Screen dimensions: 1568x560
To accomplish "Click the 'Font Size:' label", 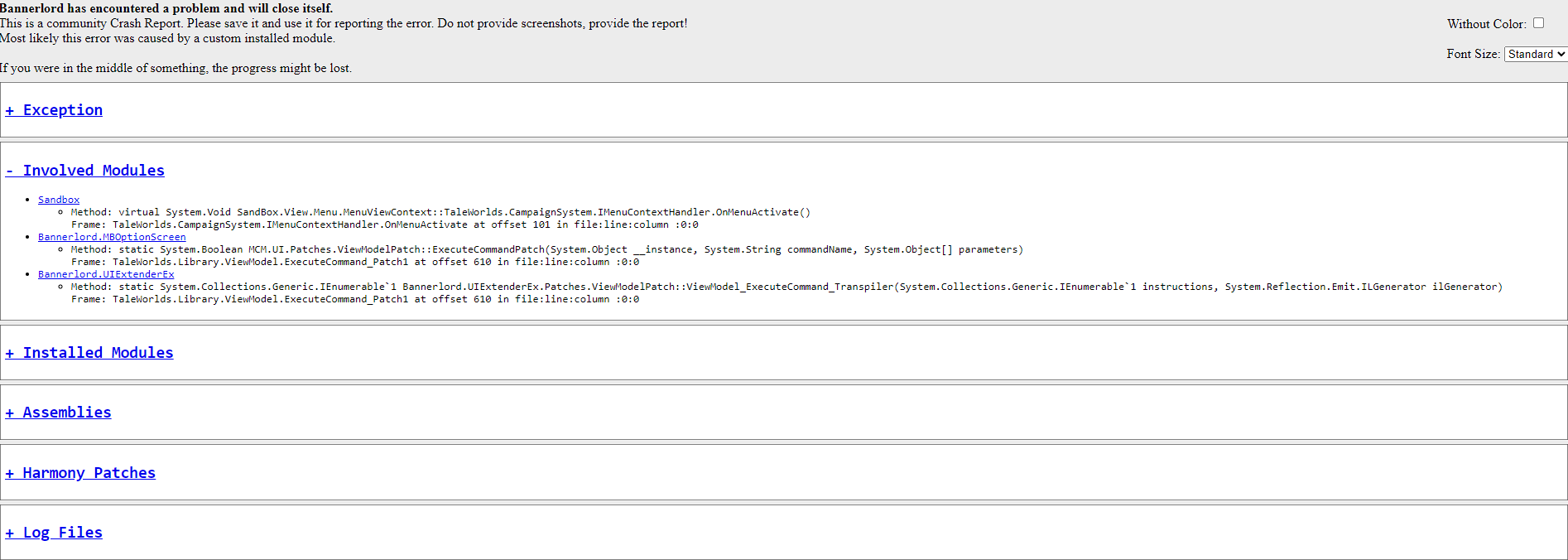I will pos(1474,54).
